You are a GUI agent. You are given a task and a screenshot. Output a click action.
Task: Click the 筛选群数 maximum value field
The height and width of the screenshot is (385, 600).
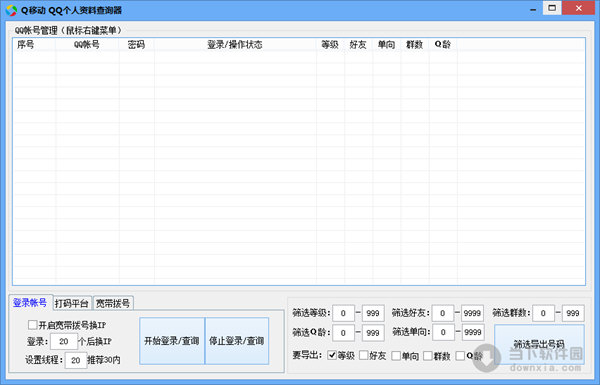(573, 313)
